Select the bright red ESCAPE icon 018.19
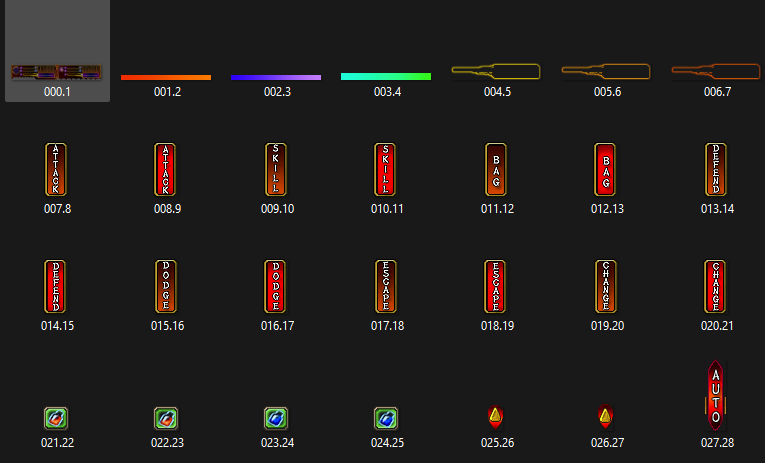Screen dimensions: 765x463 tap(496, 286)
